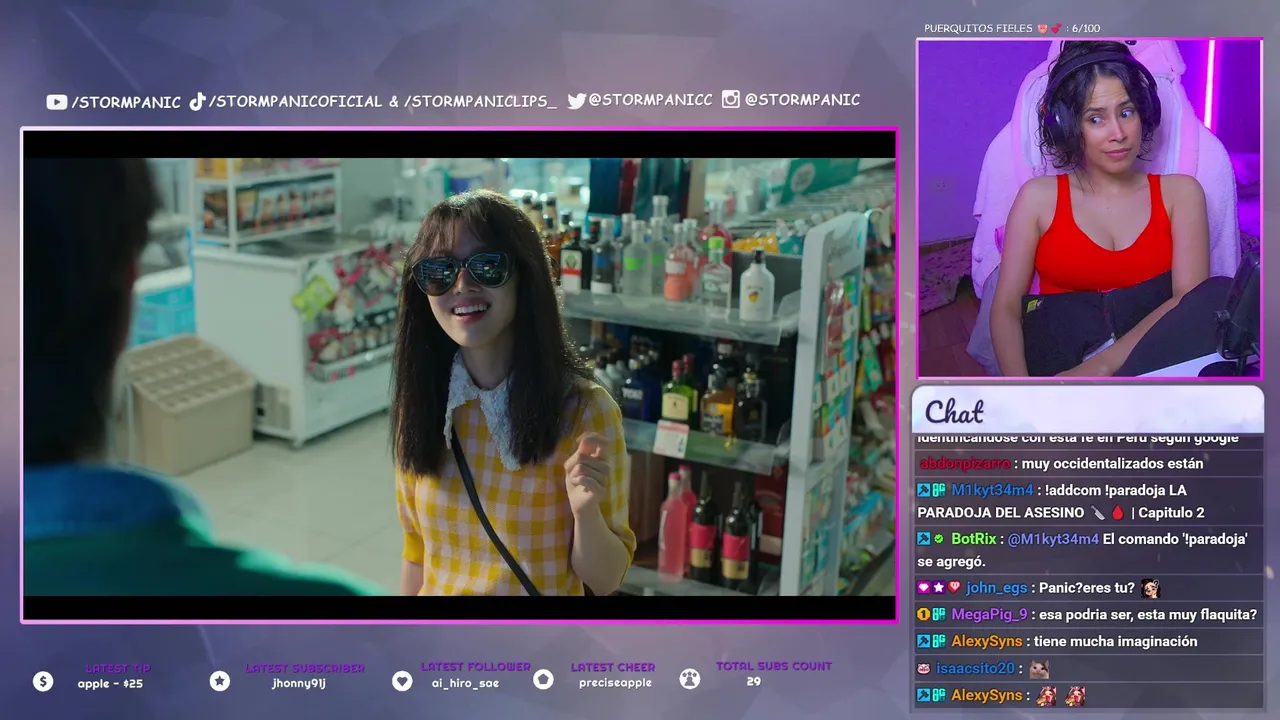The image size is (1280, 720).
Task: Click the blood drop emoji before 'Capitulo 2'
Action: [x=1117, y=513]
